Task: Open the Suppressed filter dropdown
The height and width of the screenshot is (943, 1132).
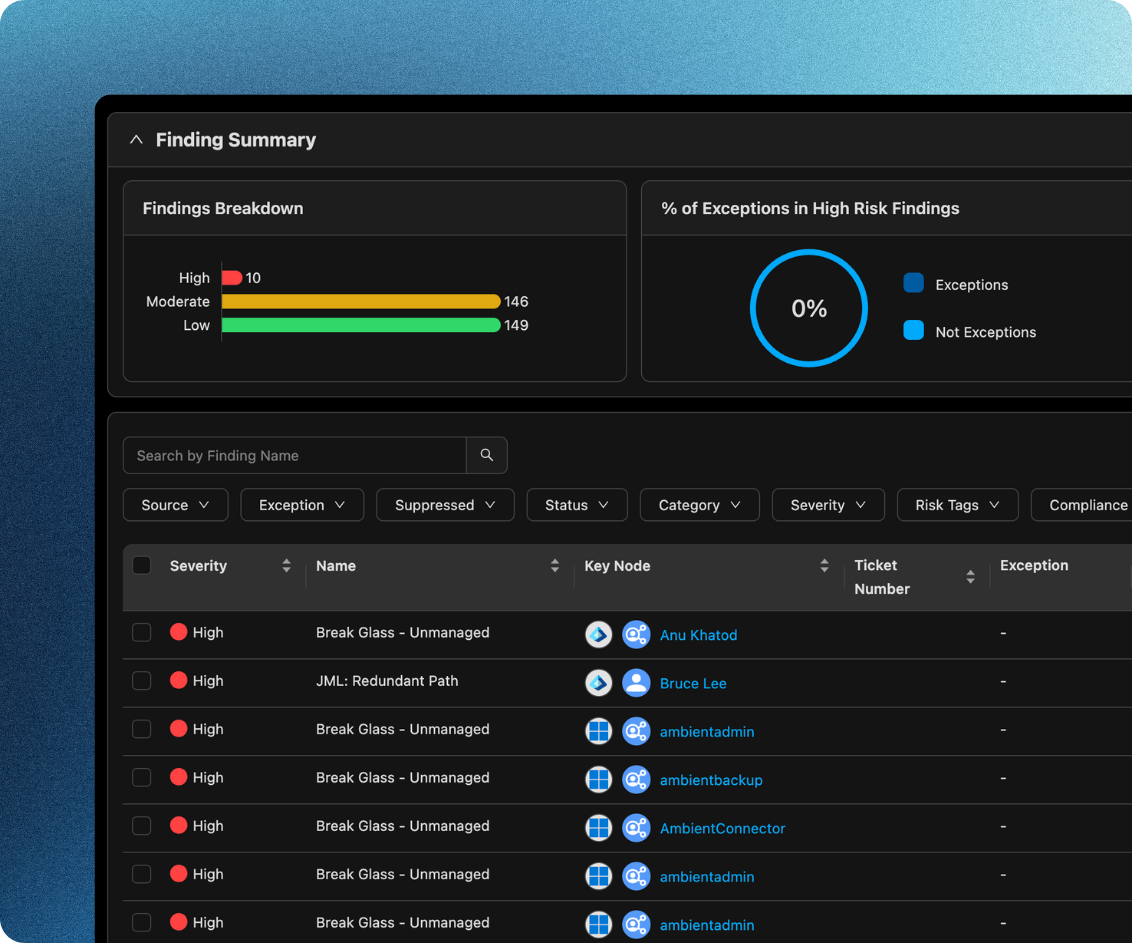Action: [445, 505]
